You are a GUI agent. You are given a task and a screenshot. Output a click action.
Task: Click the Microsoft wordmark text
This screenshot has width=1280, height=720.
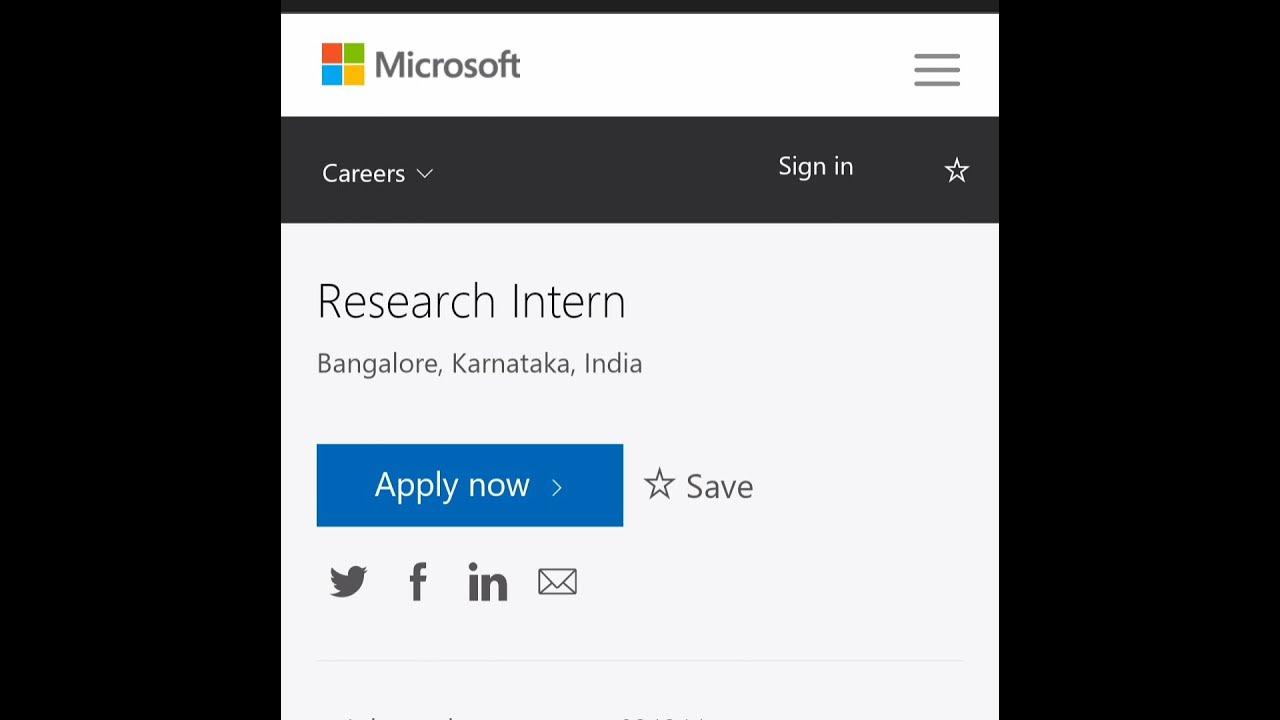point(447,66)
